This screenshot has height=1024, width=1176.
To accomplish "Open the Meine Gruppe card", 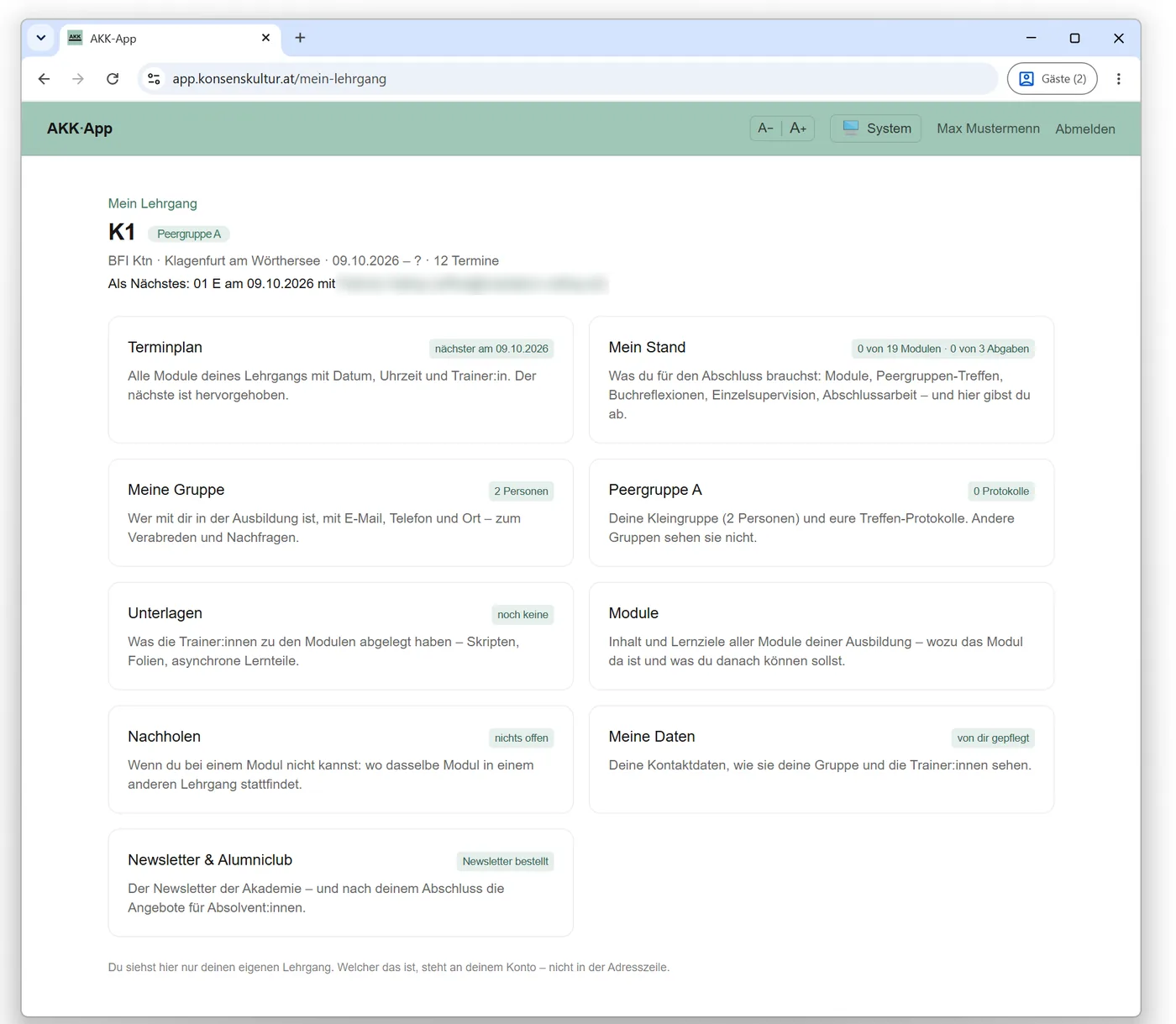I will 340,512.
